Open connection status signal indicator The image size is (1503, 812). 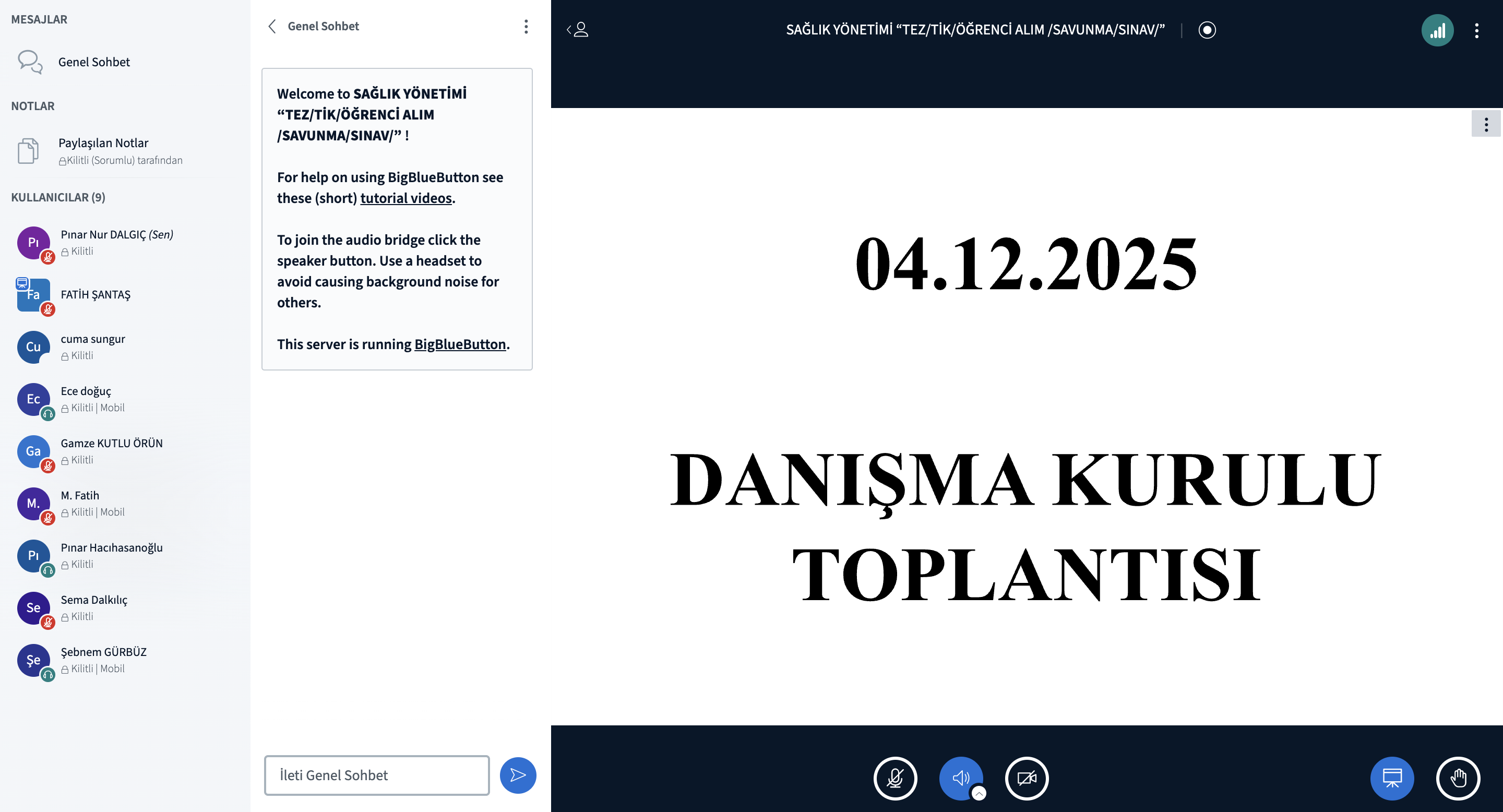pos(1437,30)
